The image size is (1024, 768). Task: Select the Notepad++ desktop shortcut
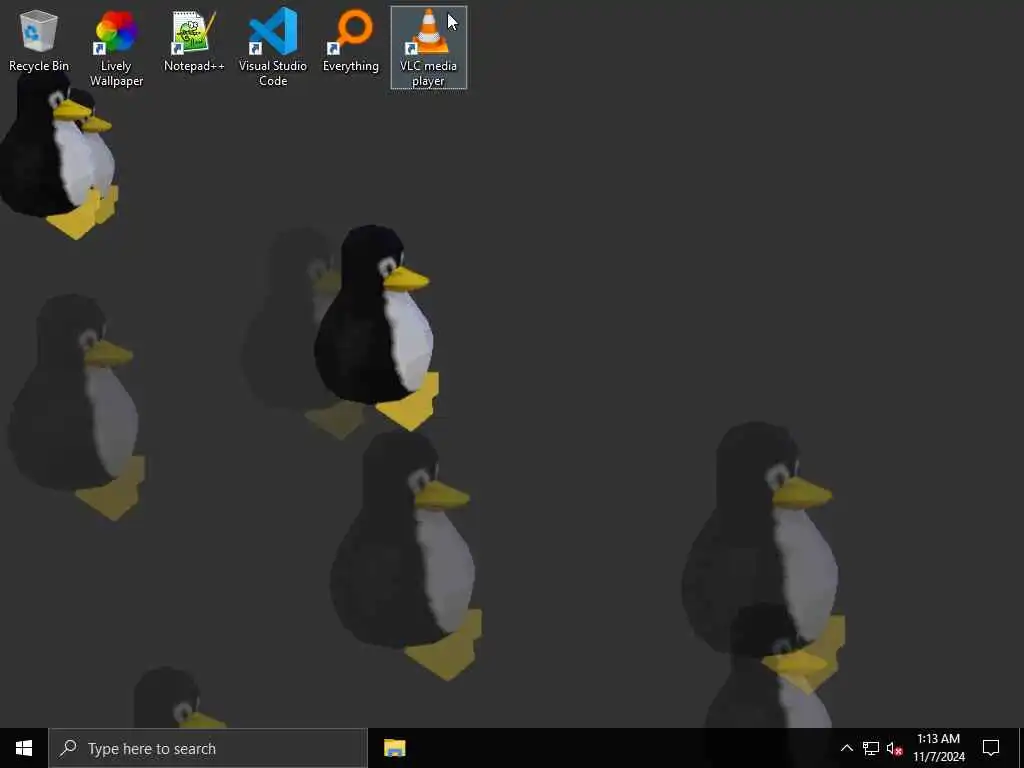click(194, 40)
